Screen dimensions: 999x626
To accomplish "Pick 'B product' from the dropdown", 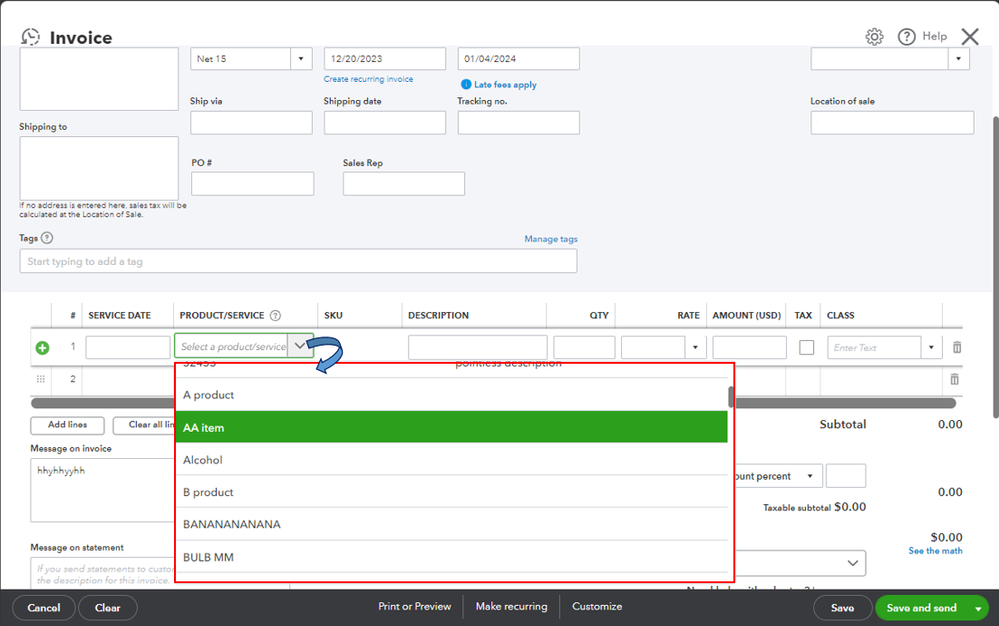I will pyautogui.click(x=452, y=492).
